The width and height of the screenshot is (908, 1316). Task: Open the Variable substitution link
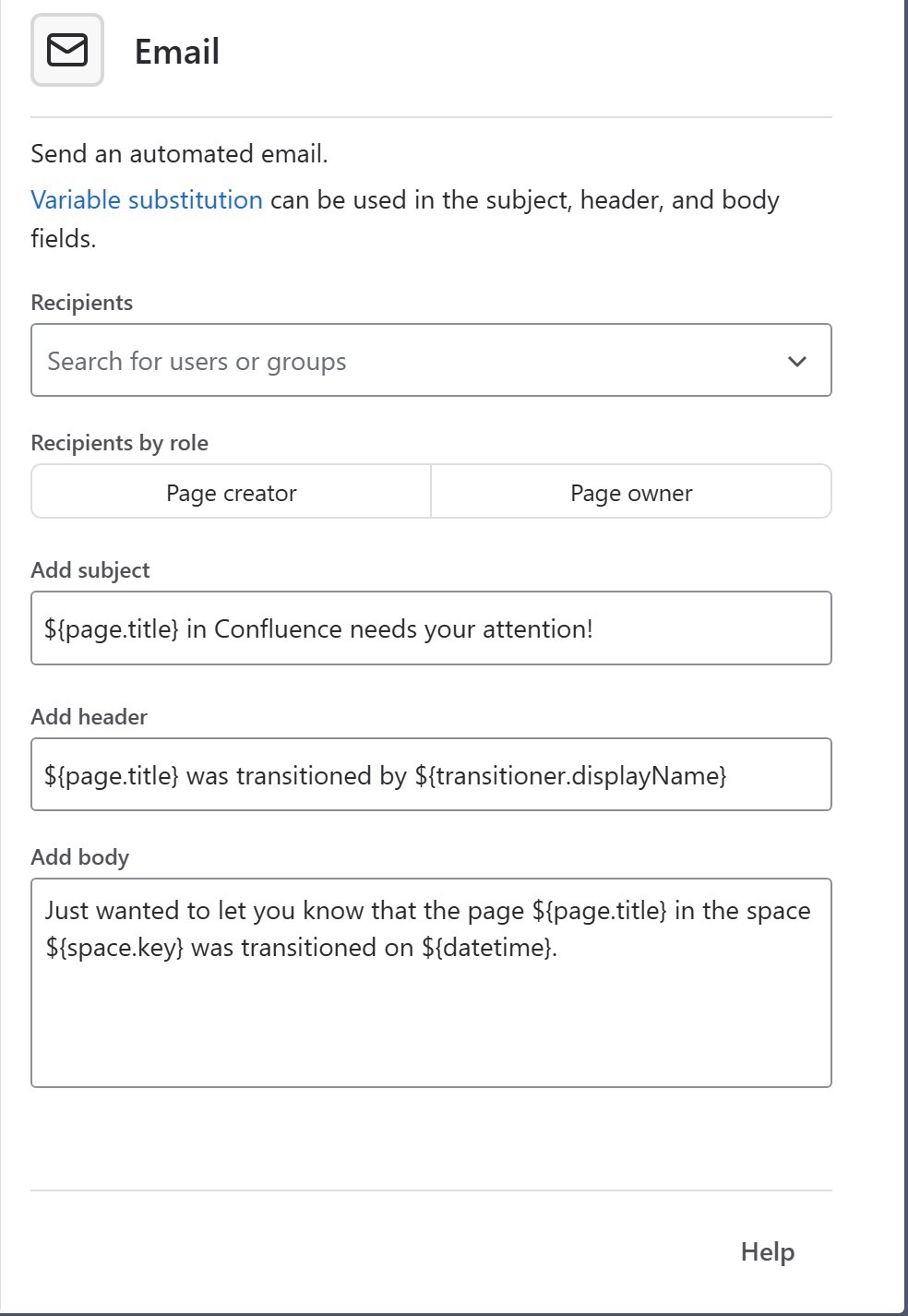147,200
